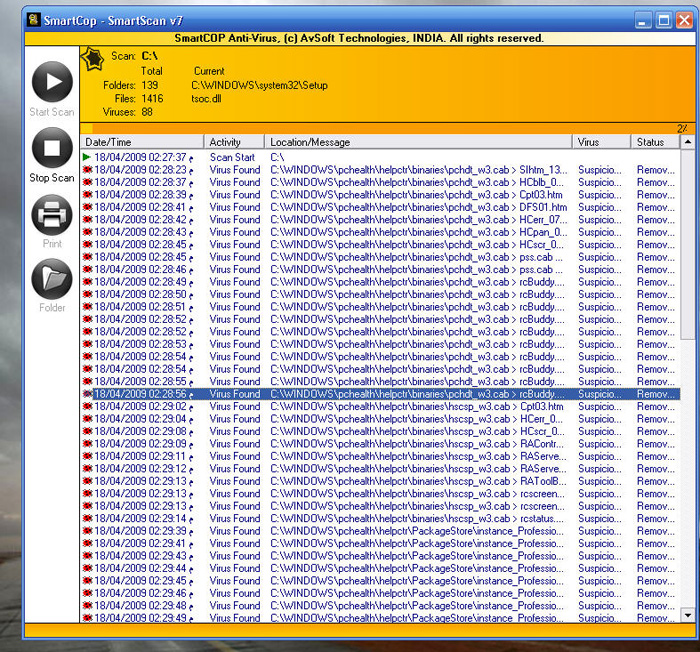Image resolution: width=700 pixels, height=652 pixels.
Task: Click red bug icon on 02:29:02 row
Action: pyautogui.click(x=87, y=406)
